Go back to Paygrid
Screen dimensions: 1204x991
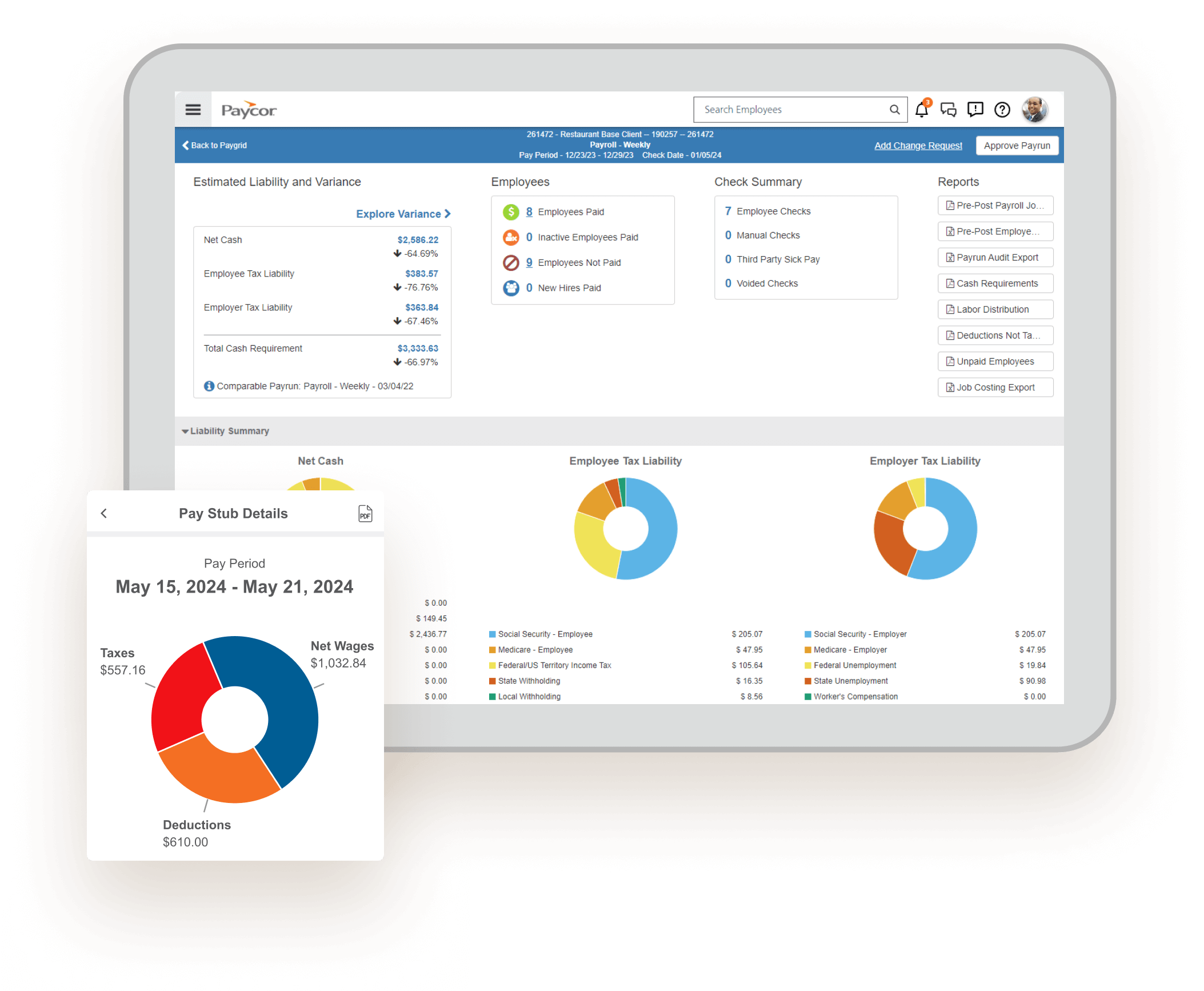215,145
